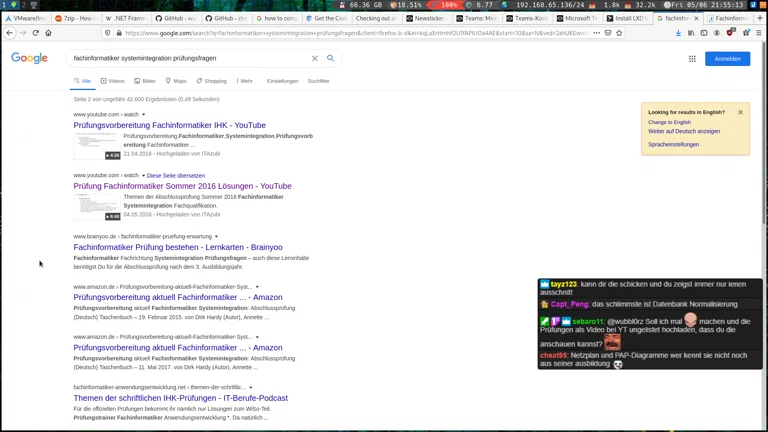Show site security padlock info
Image resolution: width=768 pixels, height=432 pixels.
click(119, 33)
